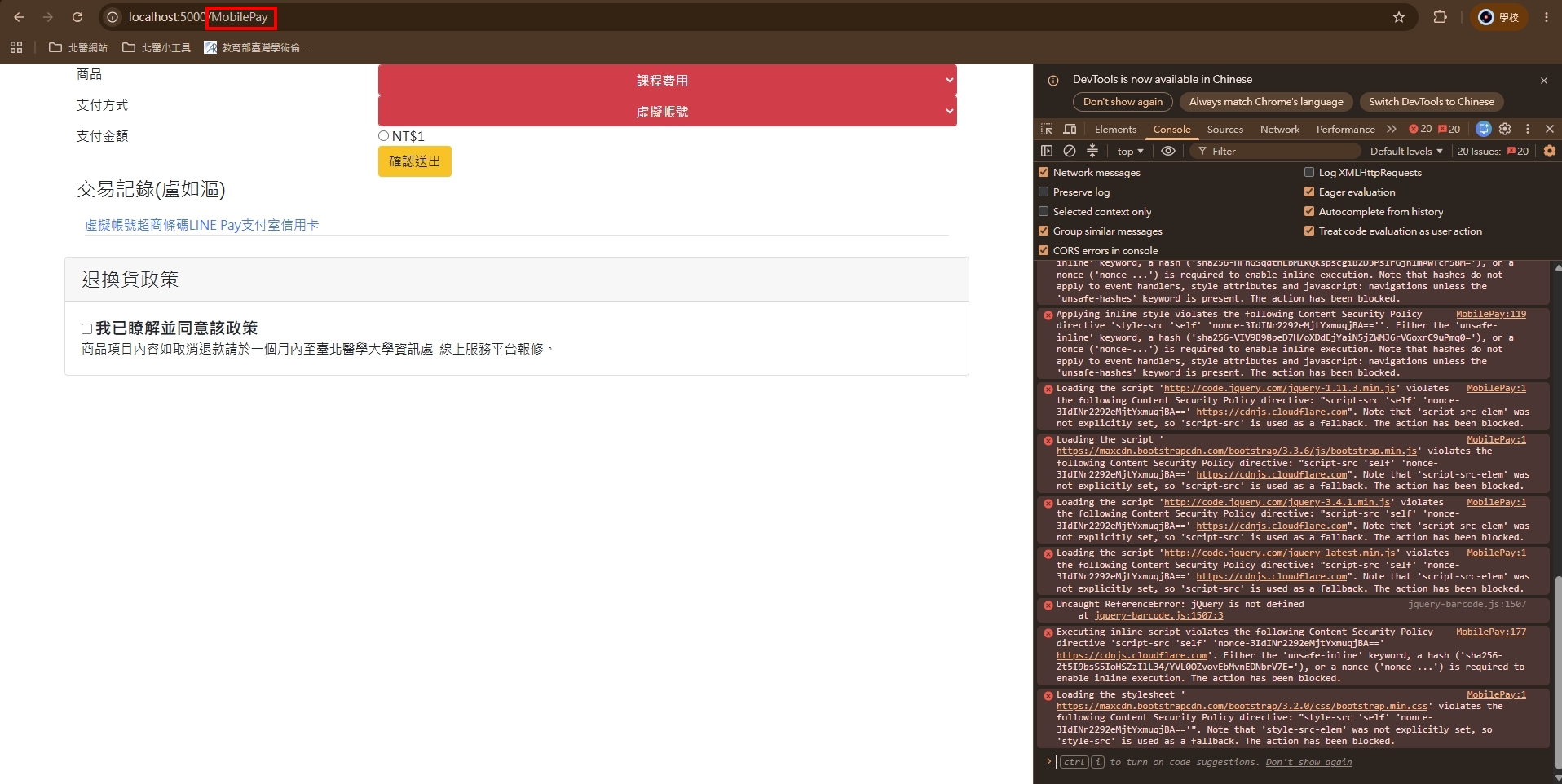The image size is (1562, 784).
Task: Bookmark this page with the star
Action: tap(1399, 17)
